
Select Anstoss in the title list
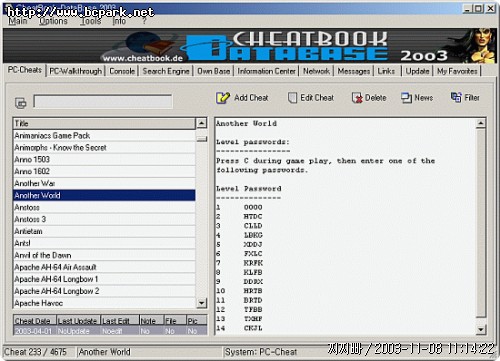pyautogui.click(x=104, y=207)
